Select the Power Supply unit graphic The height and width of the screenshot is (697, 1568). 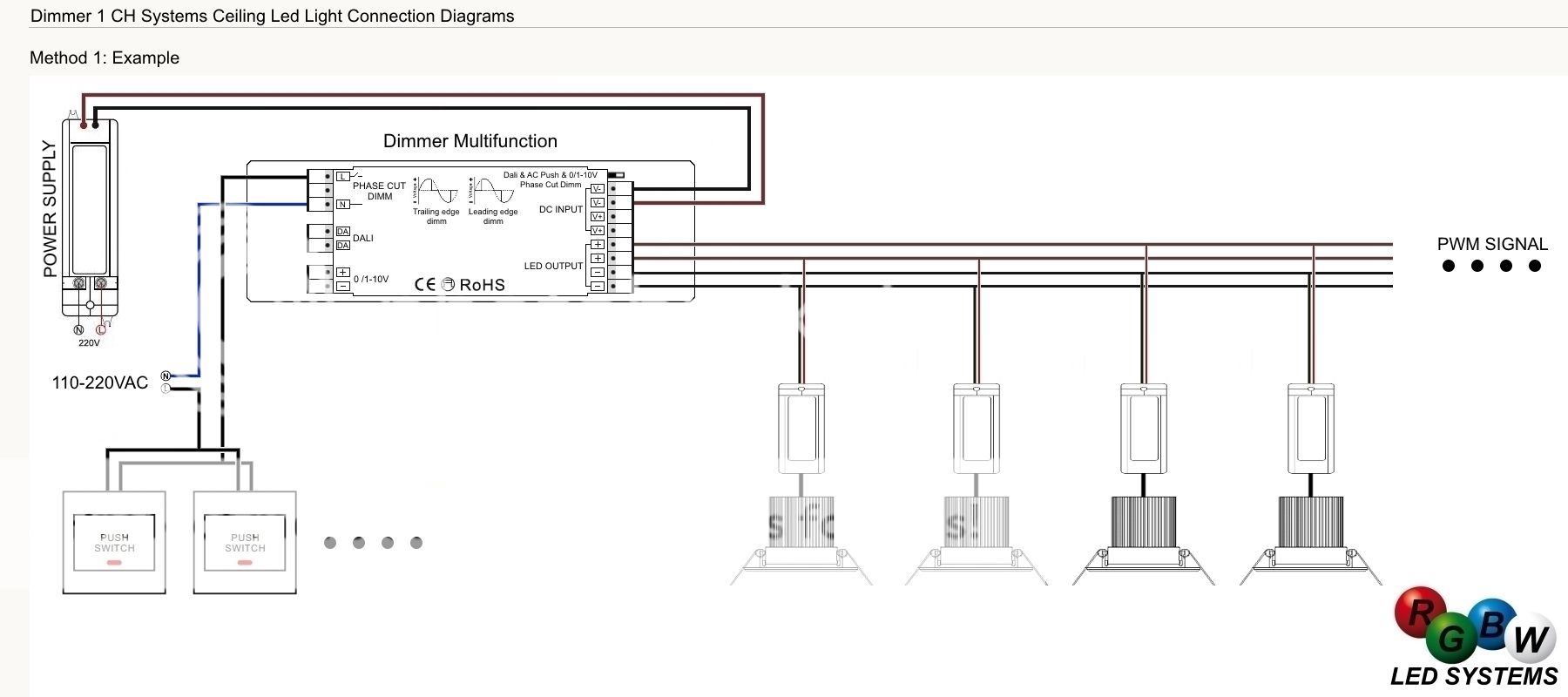tap(90, 216)
